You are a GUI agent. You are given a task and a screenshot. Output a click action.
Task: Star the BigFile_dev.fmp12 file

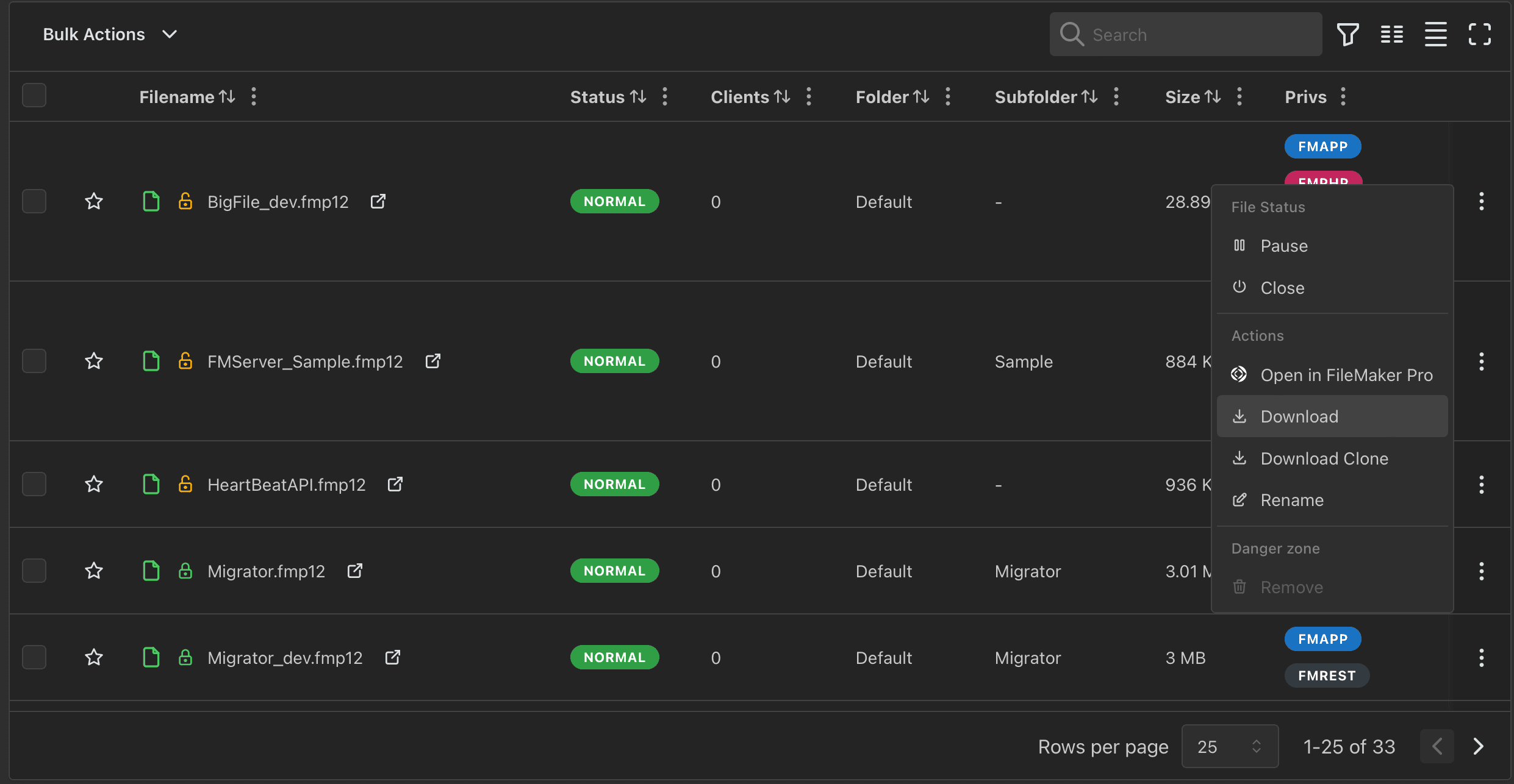point(94,201)
